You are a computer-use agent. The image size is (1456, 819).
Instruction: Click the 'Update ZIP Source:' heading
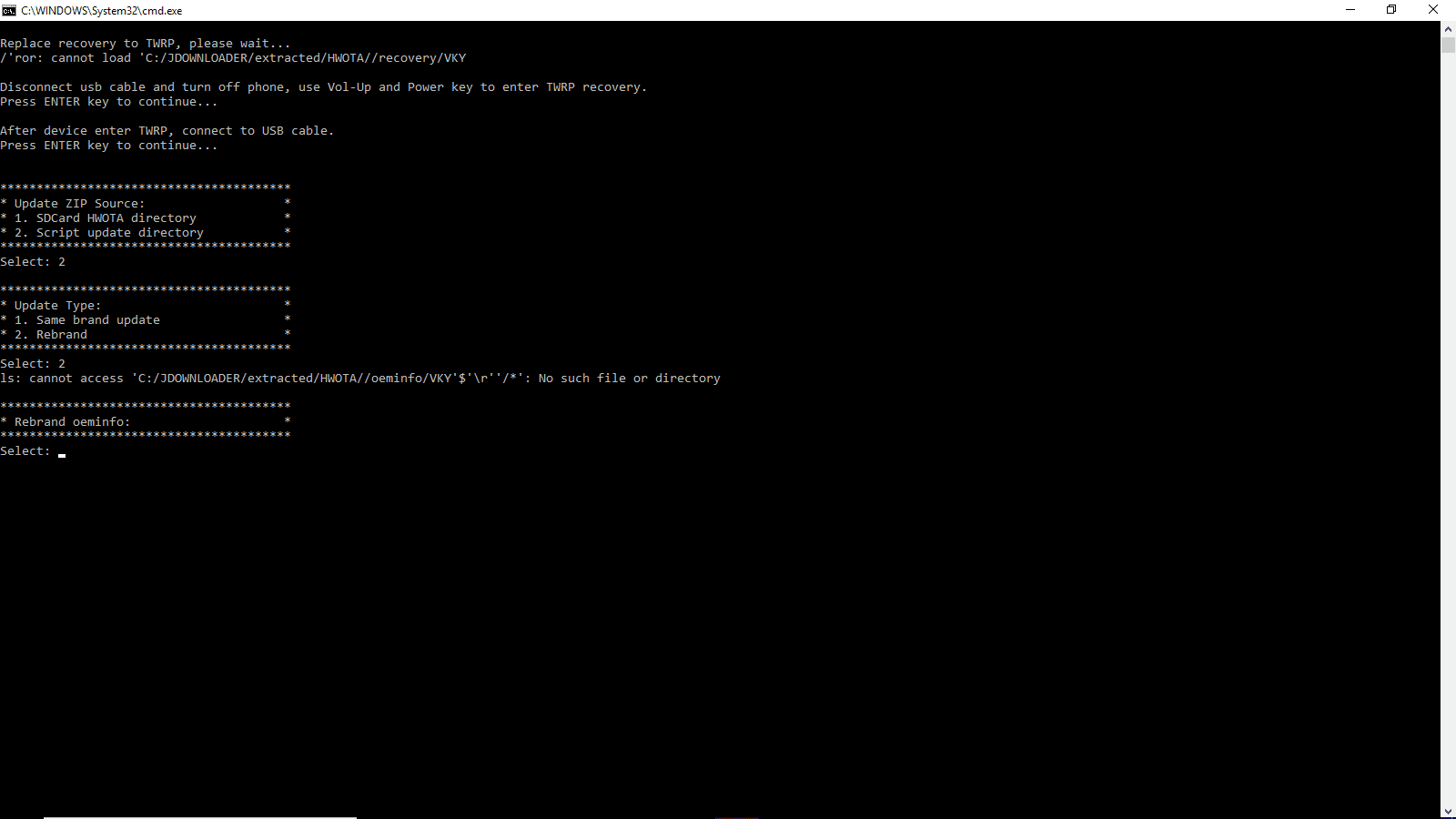click(79, 204)
